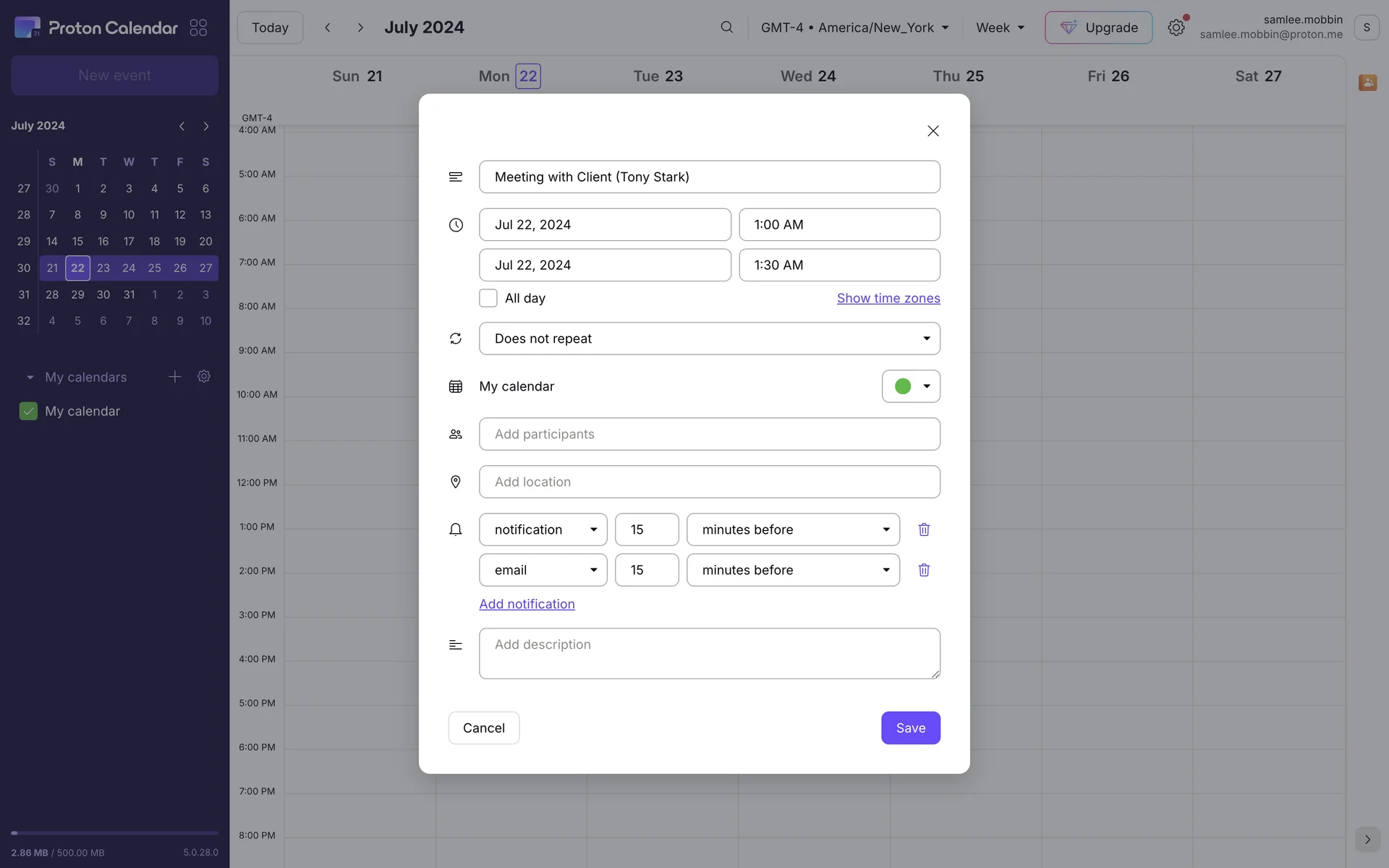Image resolution: width=1389 pixels, height=868 pixels.
Task: Go to next week with right chevron
Action: click(x=360, y=27)
